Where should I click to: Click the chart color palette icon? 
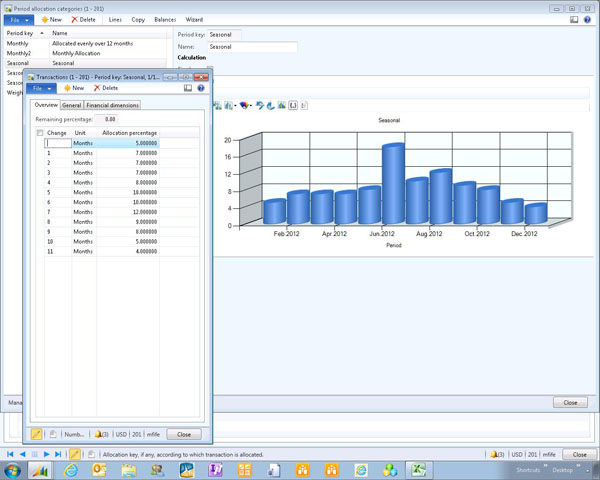[x=245, y=105]
